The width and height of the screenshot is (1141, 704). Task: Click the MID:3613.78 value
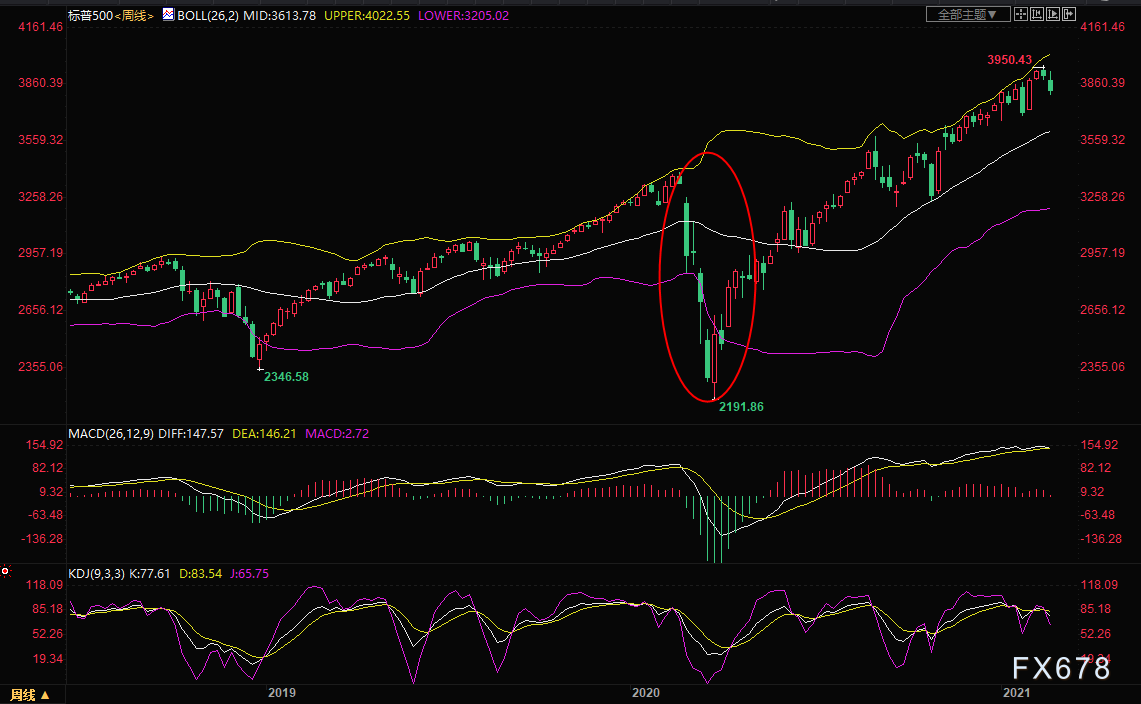click(279, 15)
